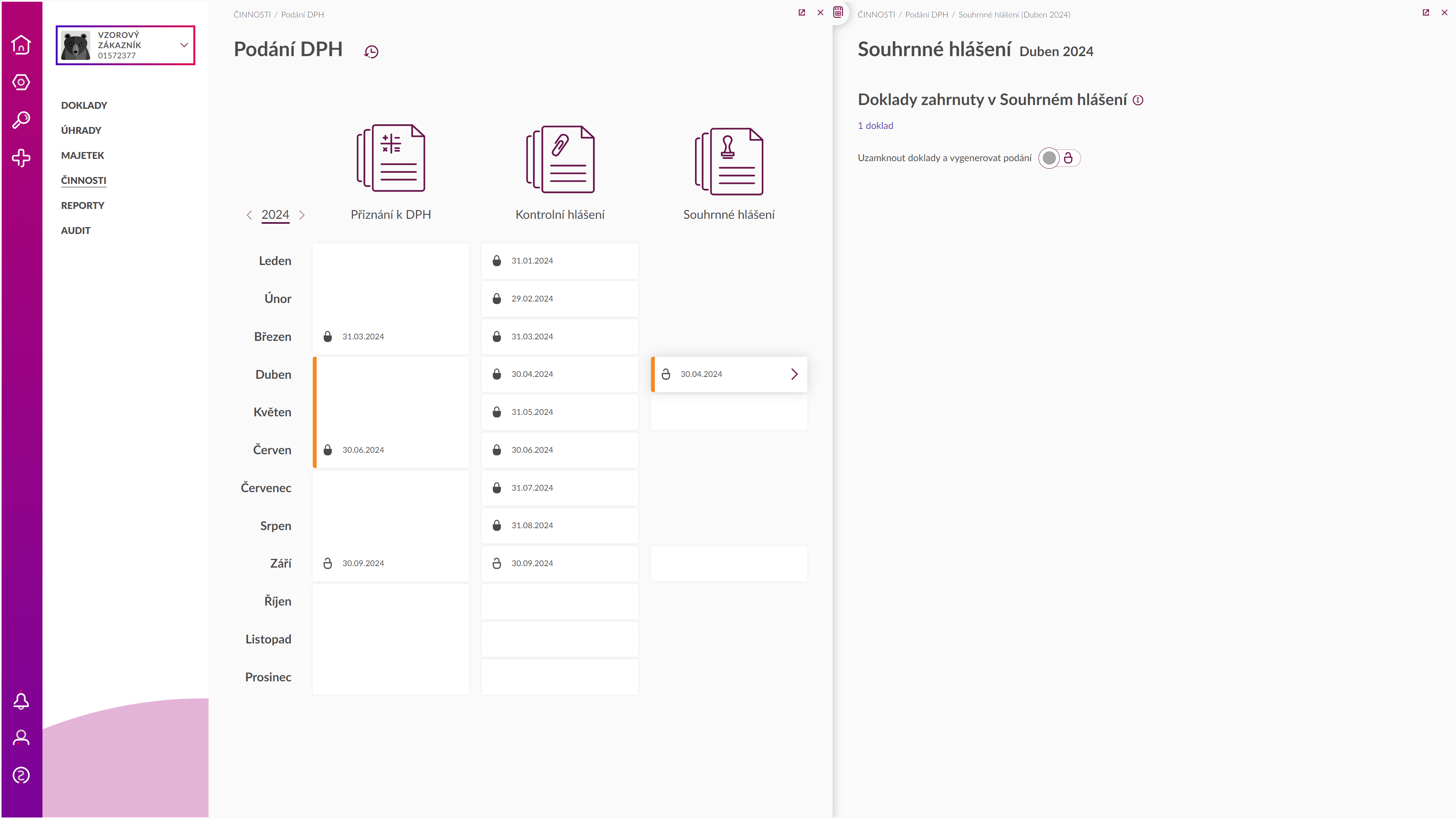The height and width of the screenshot is (819, 1456).
Task: Click the Souhrnné hlášení column title
Action: point(728,215)
